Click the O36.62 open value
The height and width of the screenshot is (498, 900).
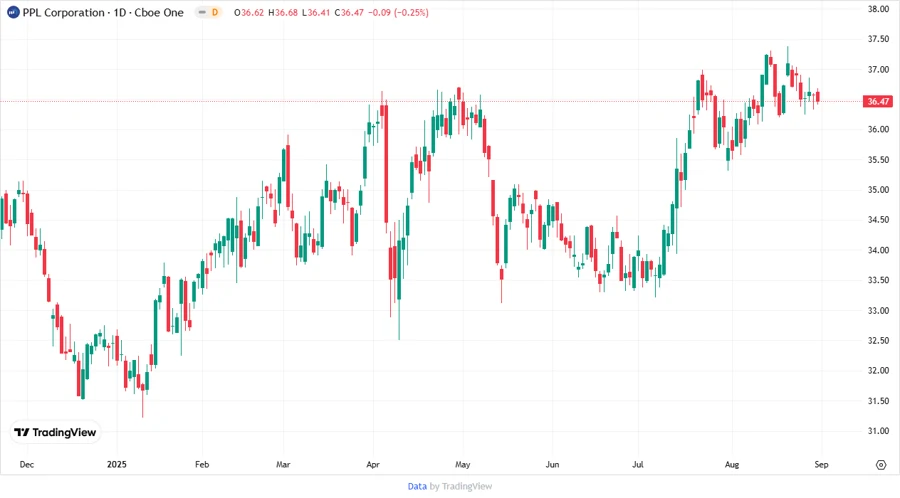coord(249,13)
